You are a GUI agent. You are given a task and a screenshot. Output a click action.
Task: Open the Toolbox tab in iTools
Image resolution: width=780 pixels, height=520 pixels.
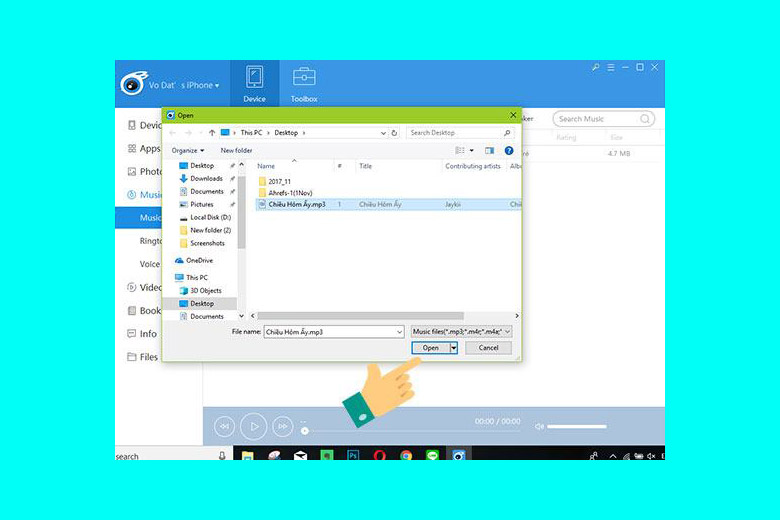click(304, 83)
